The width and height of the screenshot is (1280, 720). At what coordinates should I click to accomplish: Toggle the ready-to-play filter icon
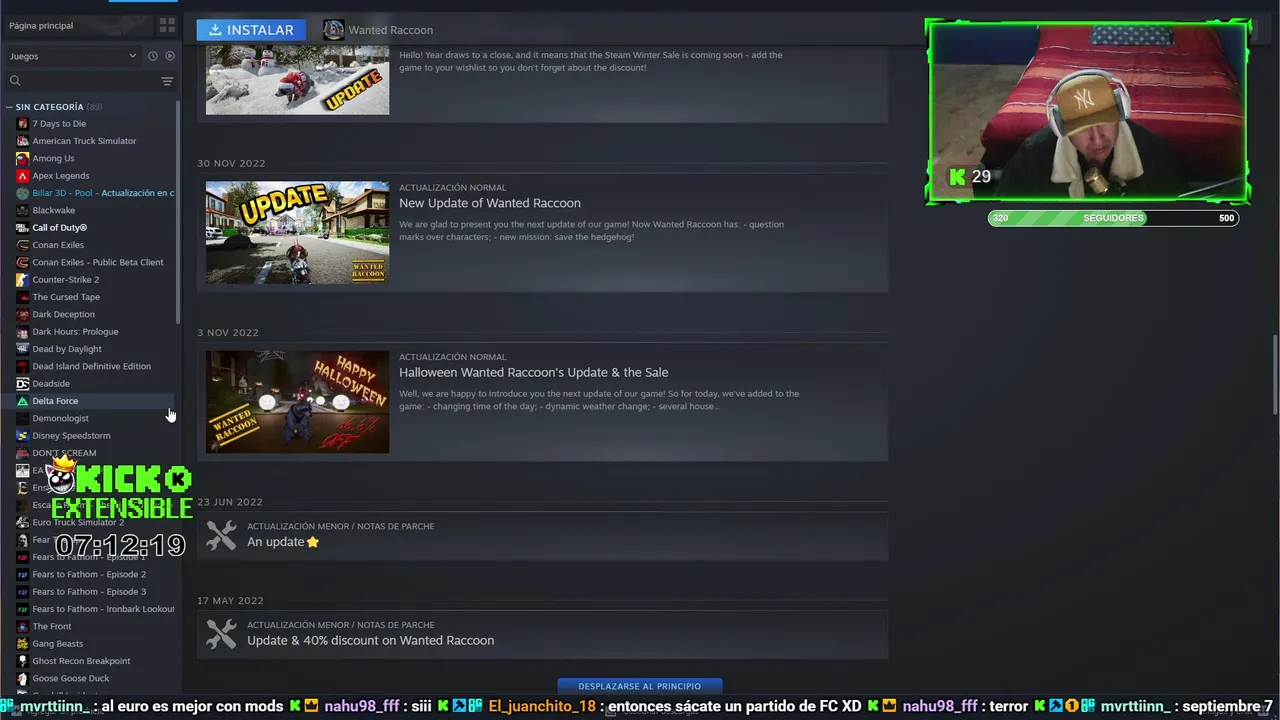[170, 56]
